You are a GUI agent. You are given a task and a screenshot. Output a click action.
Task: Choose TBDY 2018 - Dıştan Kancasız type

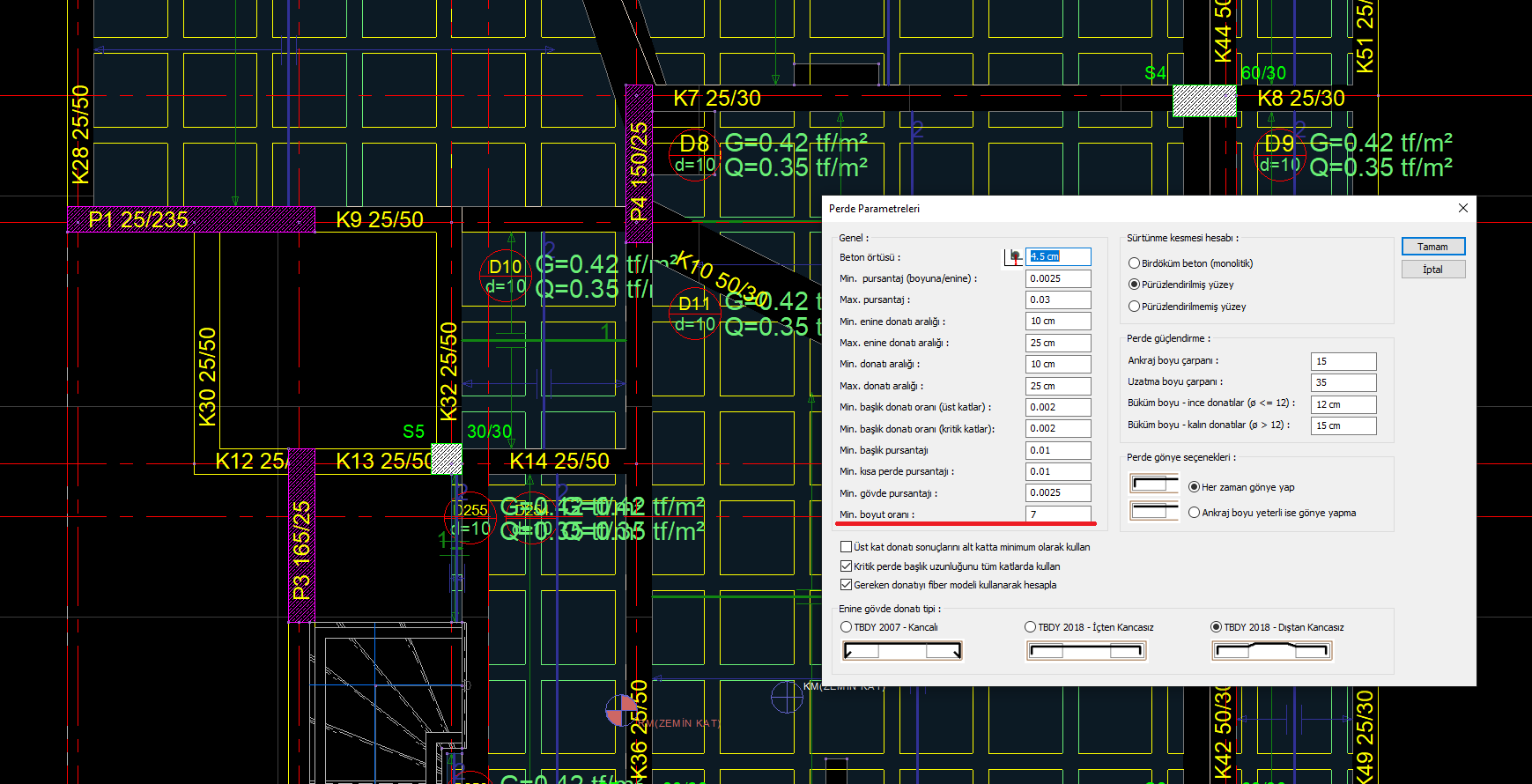(x=1216, y=627)
